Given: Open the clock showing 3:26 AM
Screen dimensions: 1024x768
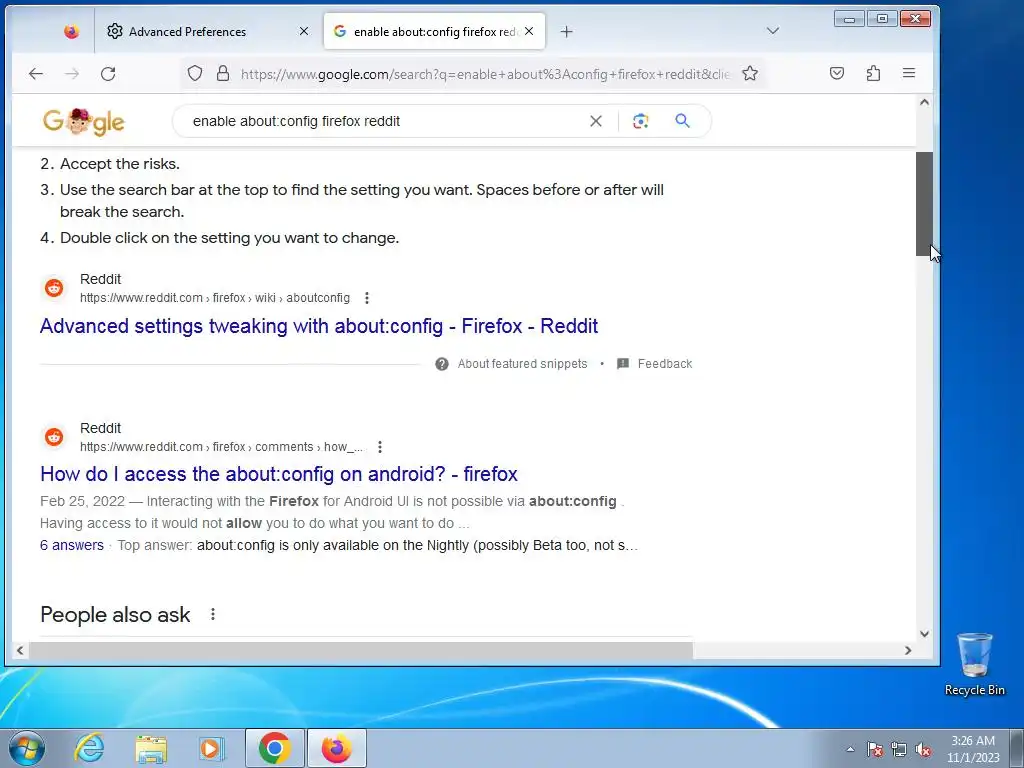Looking at the screenshot, I should (973, 749).
